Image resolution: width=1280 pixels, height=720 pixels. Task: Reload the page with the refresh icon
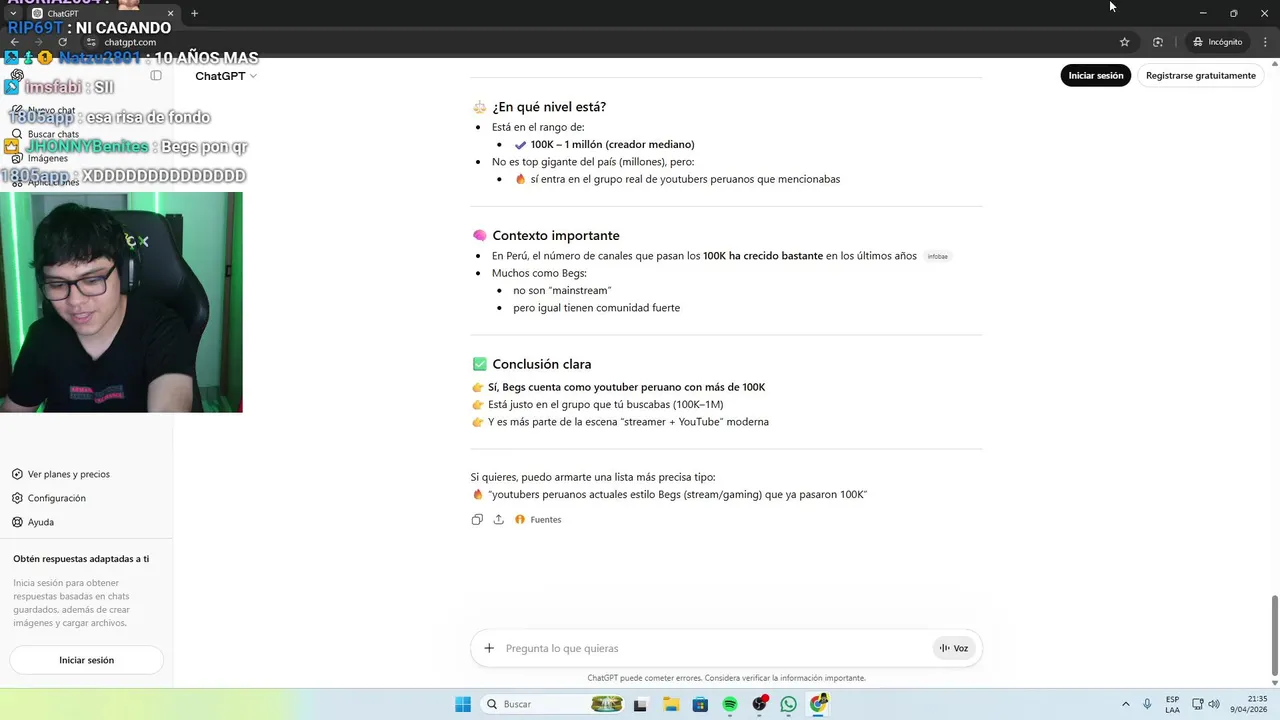(62, 42)
